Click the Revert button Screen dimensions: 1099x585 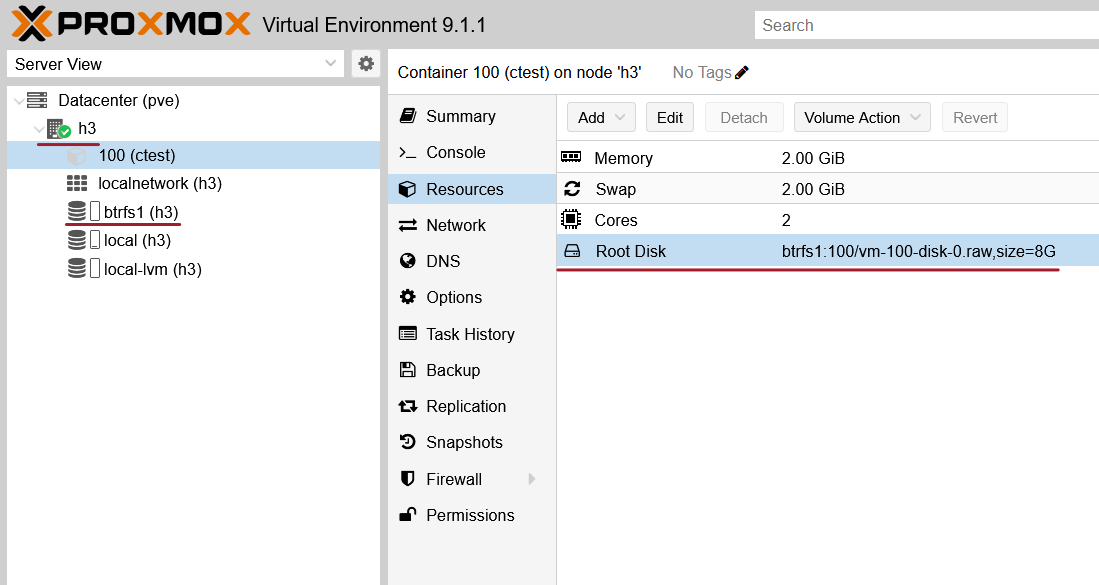975,118
